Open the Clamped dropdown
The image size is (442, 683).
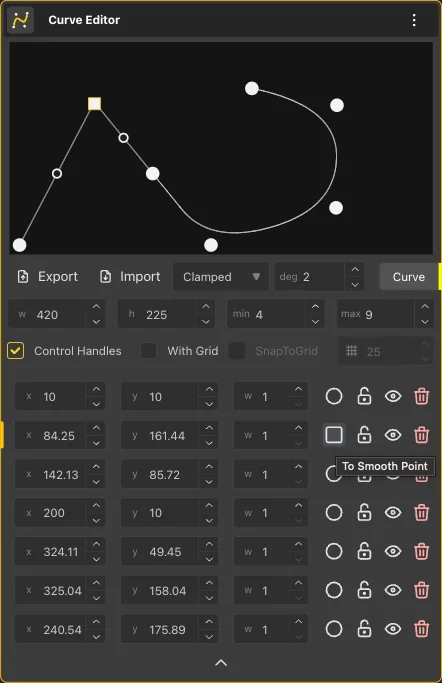click(x=221, y=277)
